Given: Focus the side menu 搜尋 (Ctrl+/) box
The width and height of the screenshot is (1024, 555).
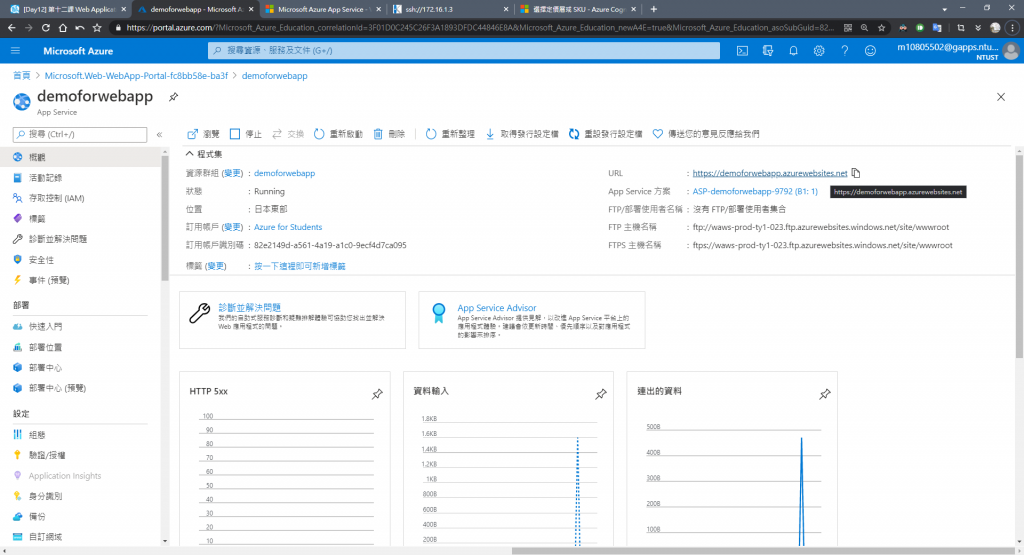Looking at the screenshot, I should pyautogui.click(x=80, y=135).
